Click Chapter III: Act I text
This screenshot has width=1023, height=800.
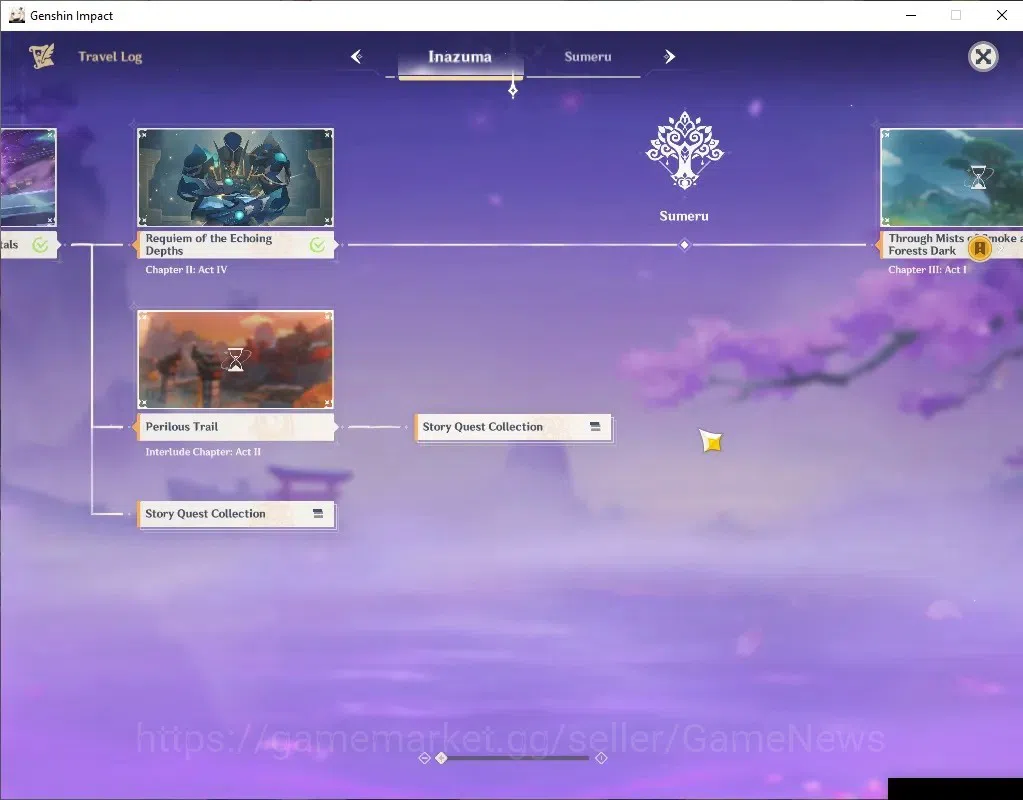pyautogui.click(x=927, y=269)
